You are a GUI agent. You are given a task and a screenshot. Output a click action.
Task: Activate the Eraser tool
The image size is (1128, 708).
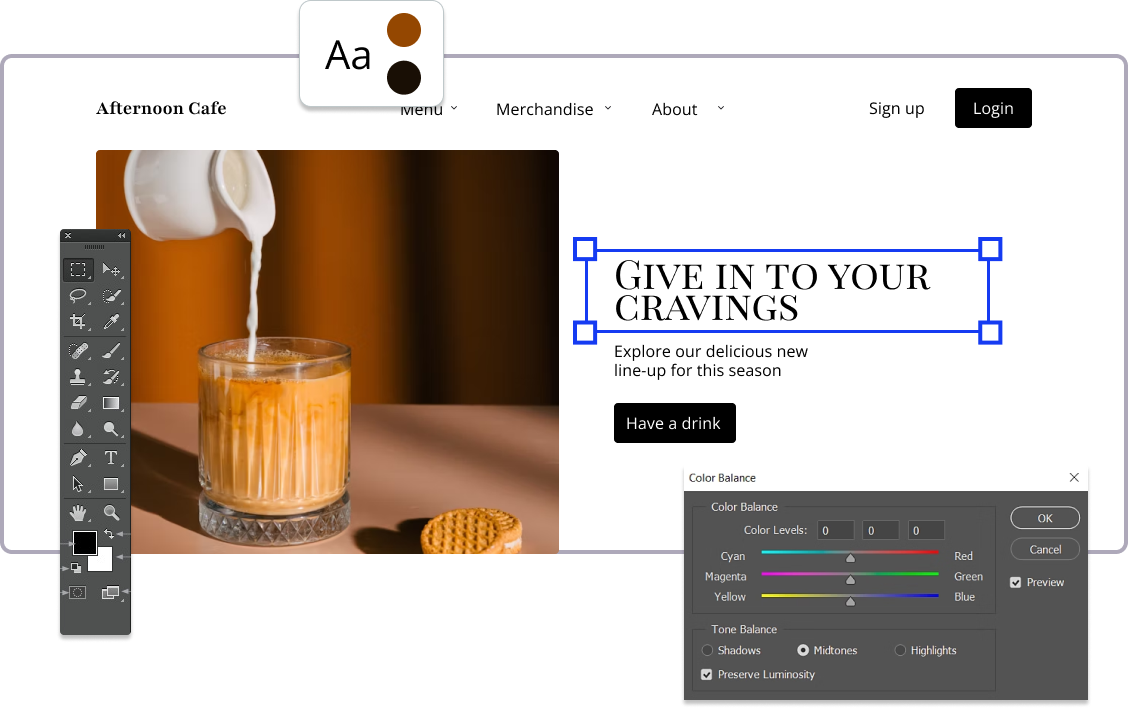[78, 403]
